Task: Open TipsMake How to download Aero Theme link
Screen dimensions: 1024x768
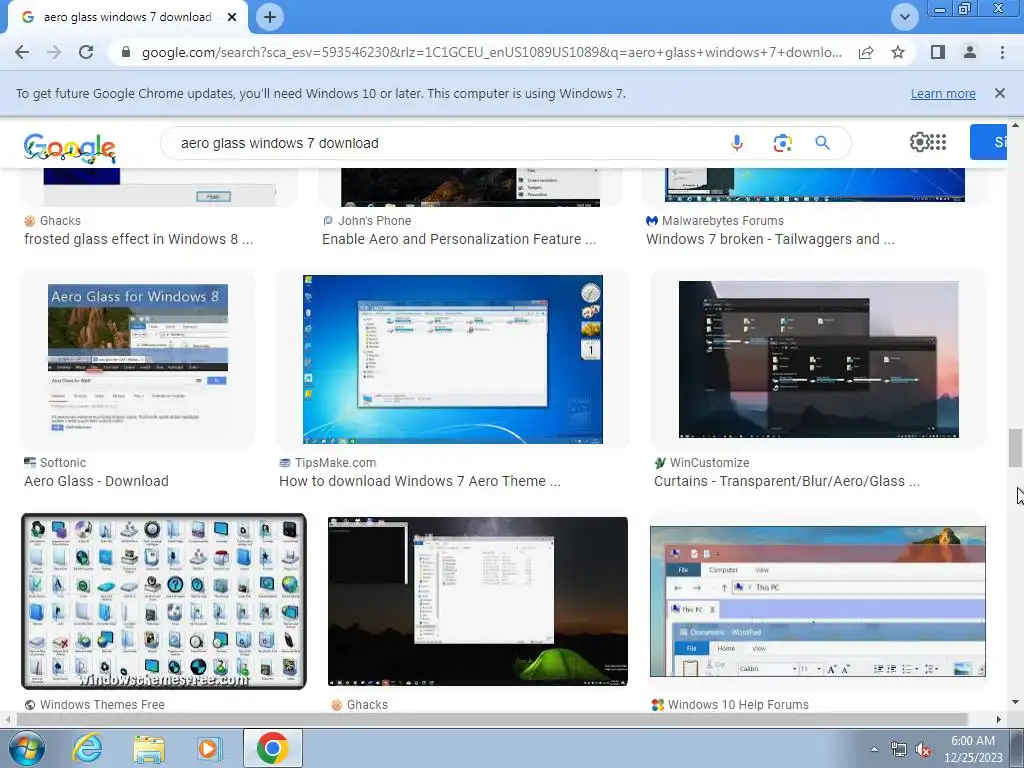Action: pos(419,481)
